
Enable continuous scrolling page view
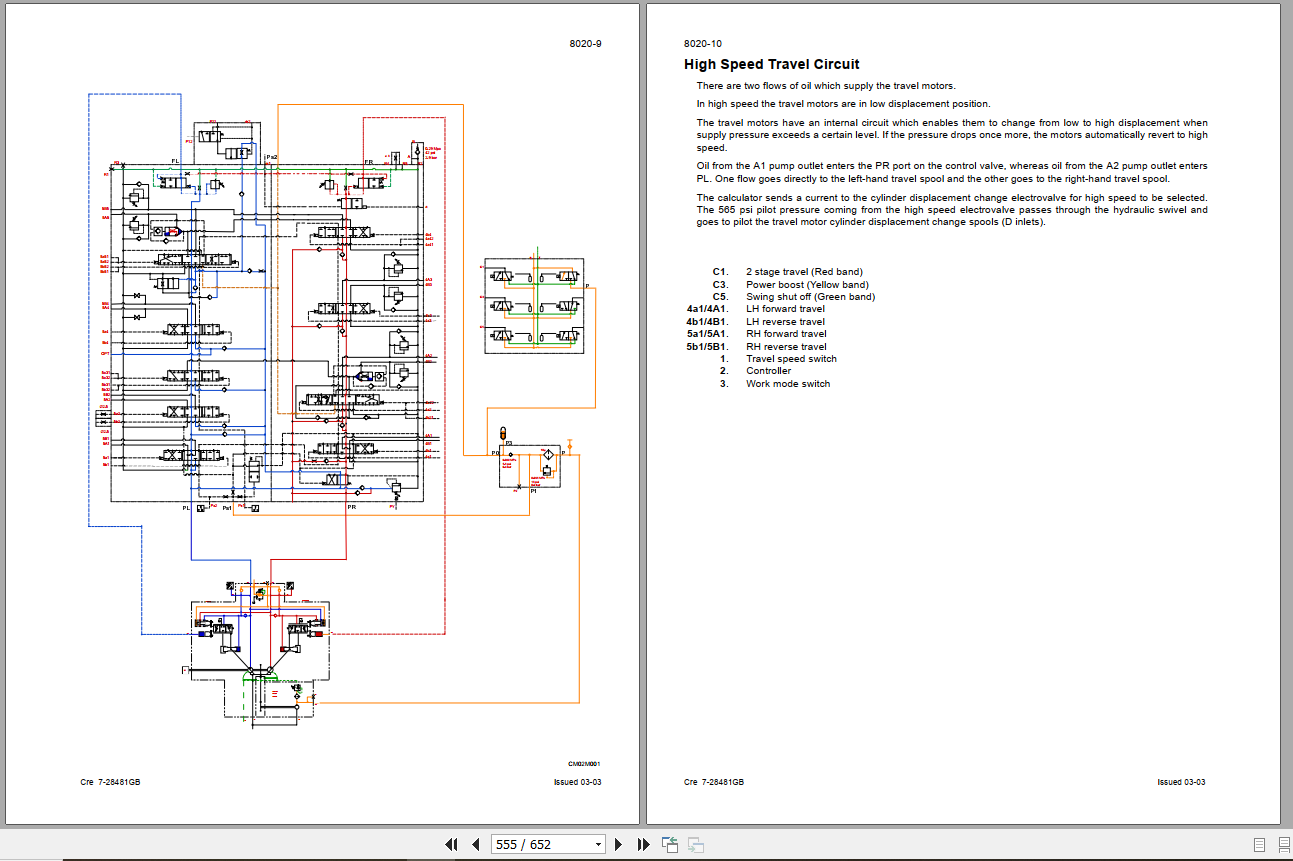tap(1282, 845)
